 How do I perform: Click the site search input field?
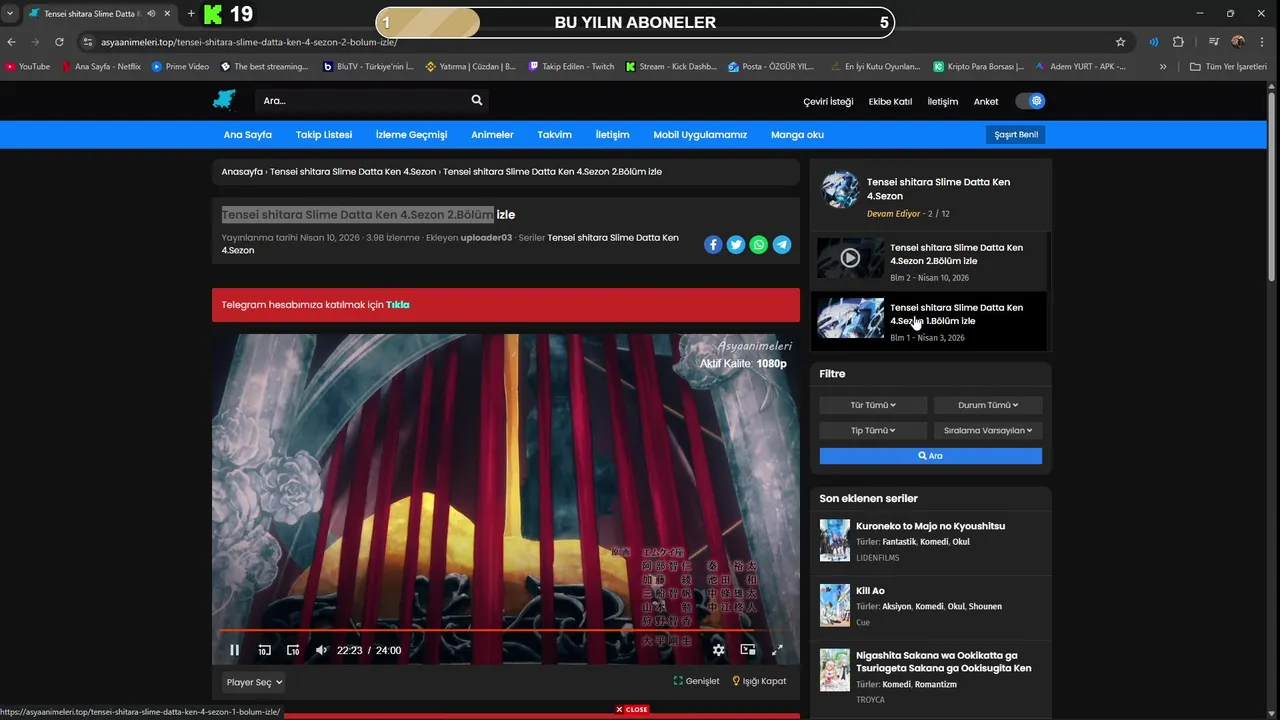point(362,100)
